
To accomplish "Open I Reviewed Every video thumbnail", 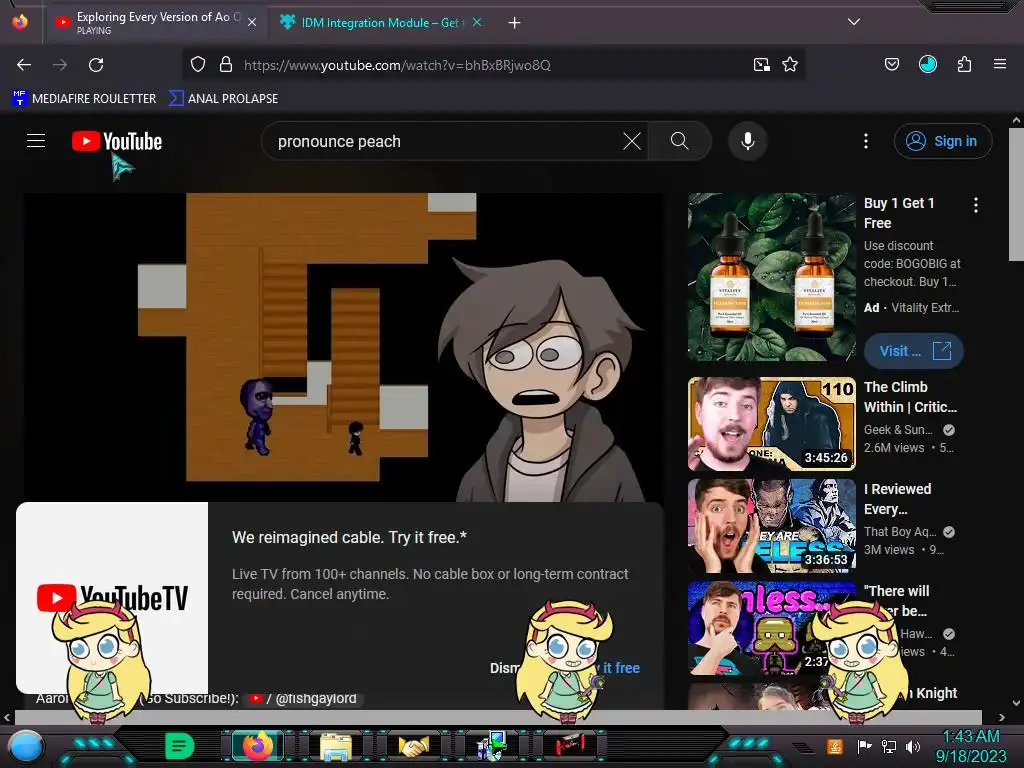I will click(771, 526).
